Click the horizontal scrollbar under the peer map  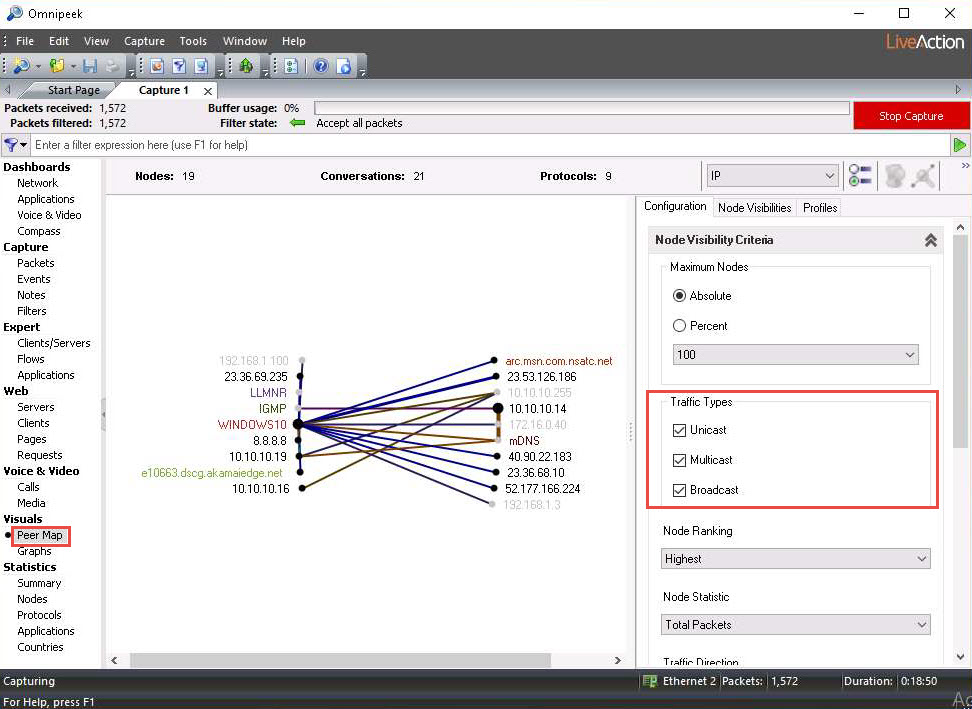[x=340, y=661]
